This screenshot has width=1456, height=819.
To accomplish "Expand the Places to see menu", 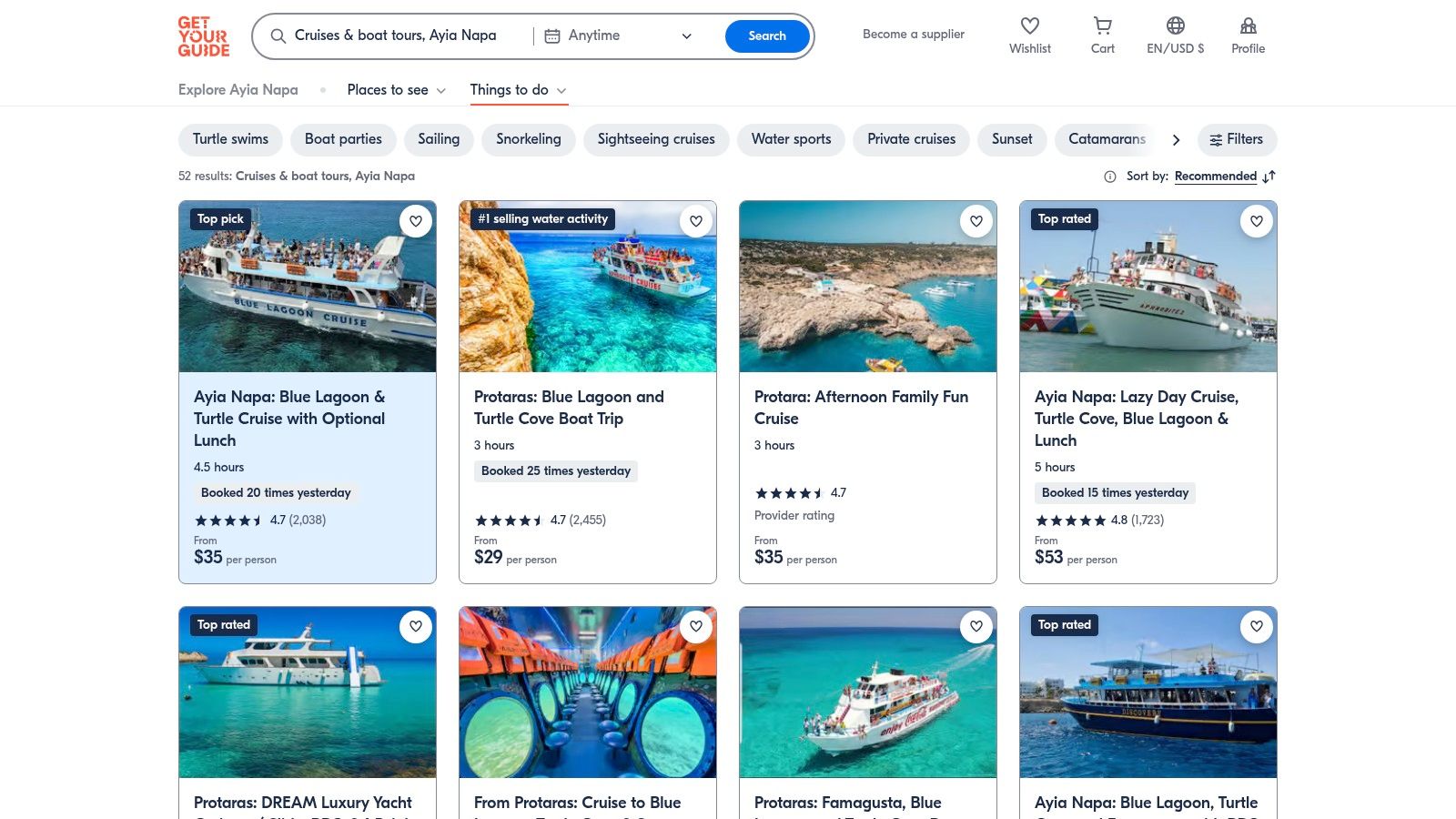I will click(396, 90).
